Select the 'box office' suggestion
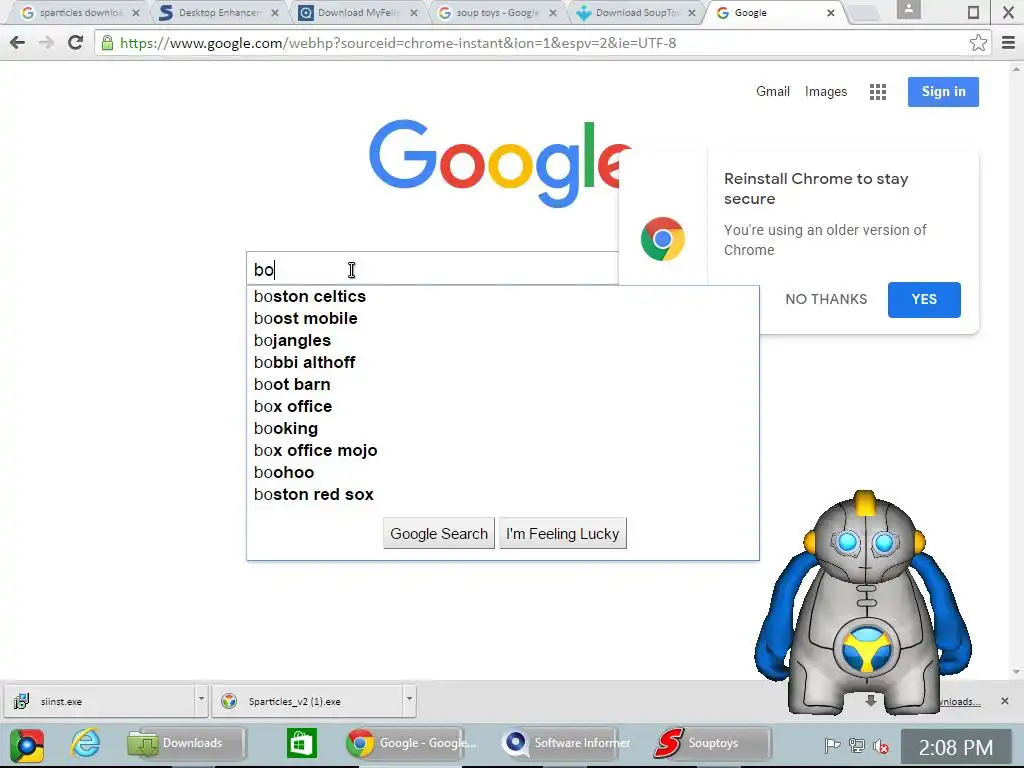1024x768 pixels. coord(503,407)
